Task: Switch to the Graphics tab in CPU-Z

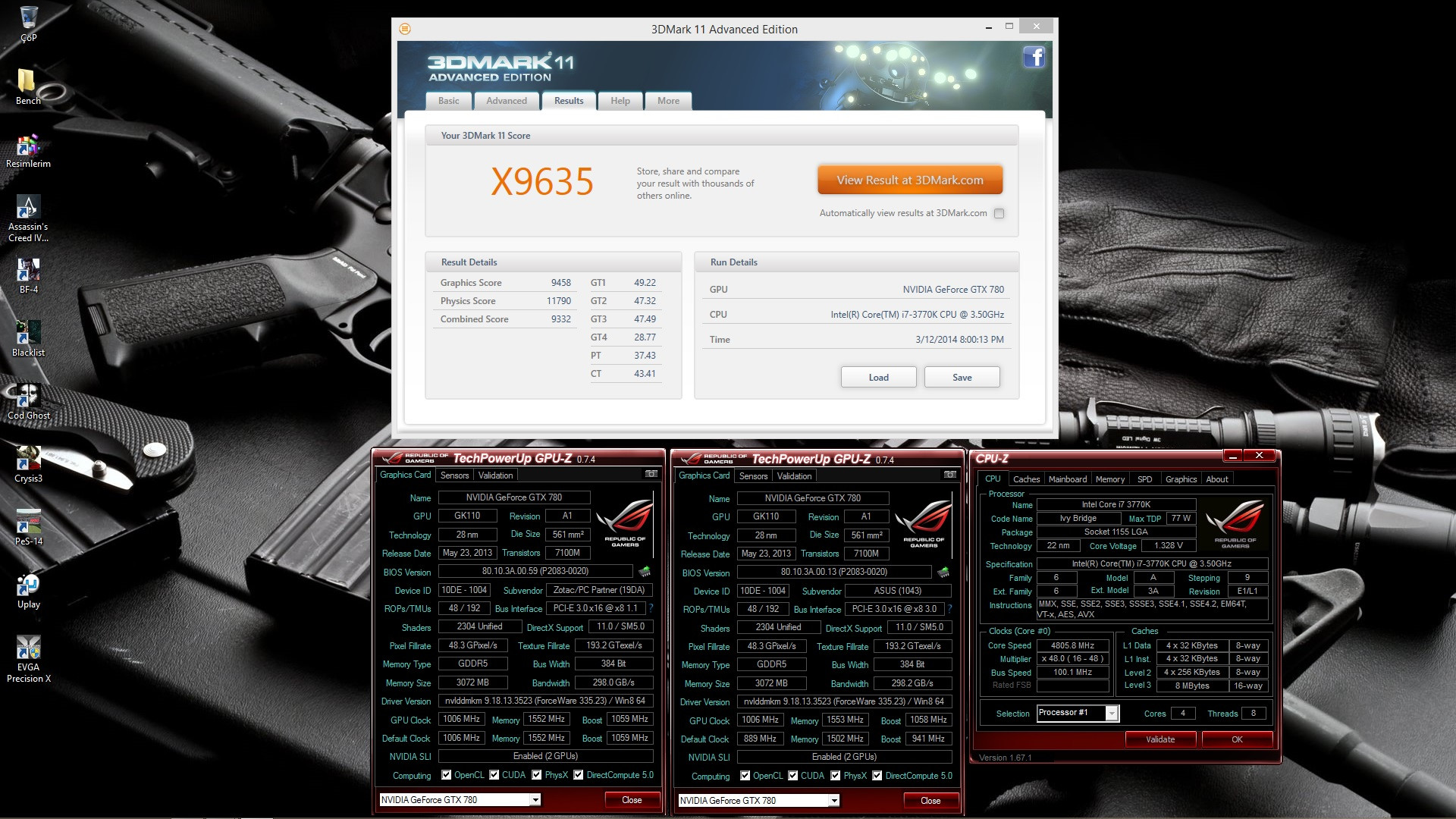Action: coord(1181,479)
